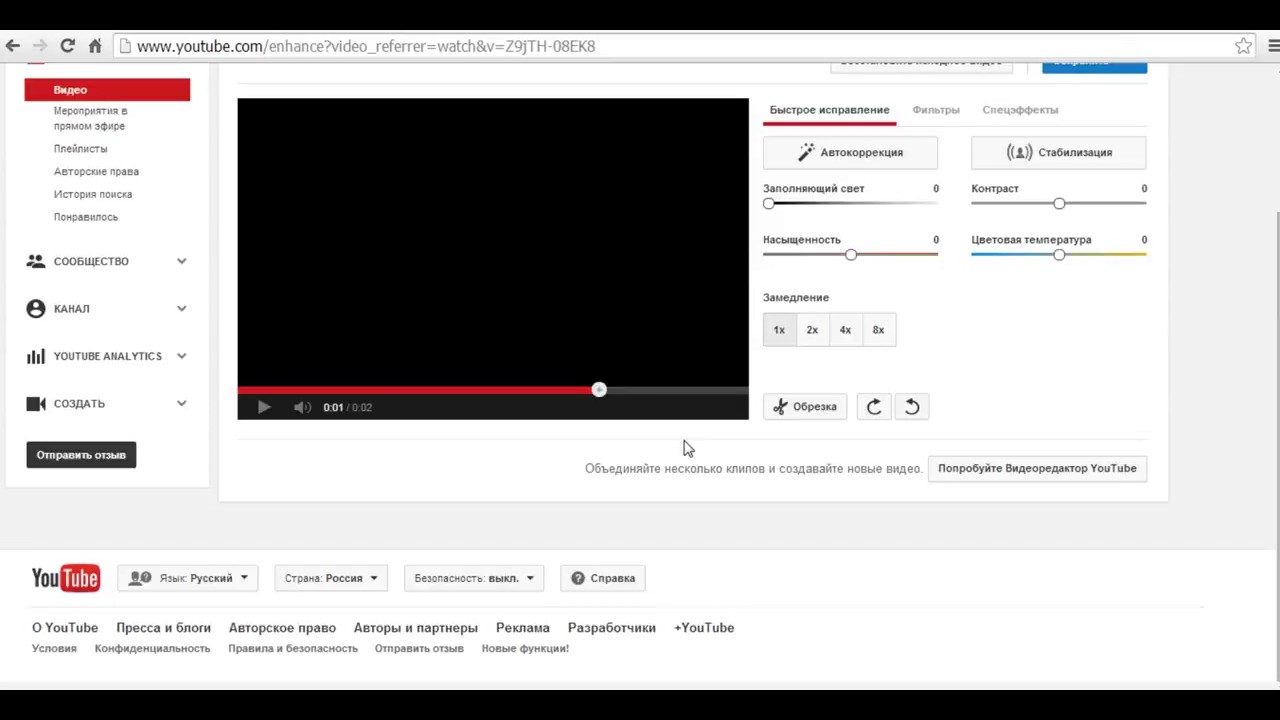Reload the page with refresh icon
Viewport: 1280px width, 720px height.
coord(68,46)
